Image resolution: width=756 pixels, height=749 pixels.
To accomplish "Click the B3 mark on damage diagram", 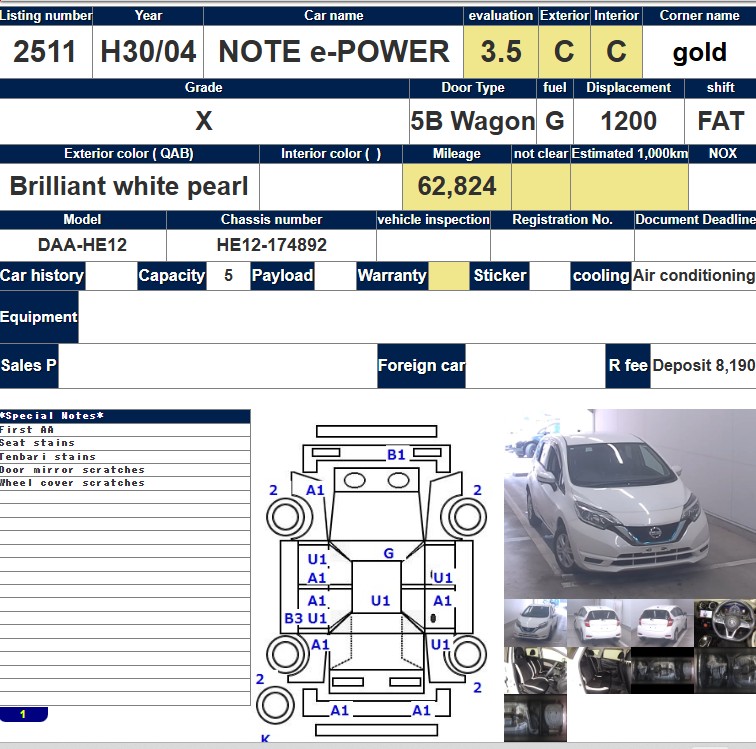I will [x=293, y=618].
